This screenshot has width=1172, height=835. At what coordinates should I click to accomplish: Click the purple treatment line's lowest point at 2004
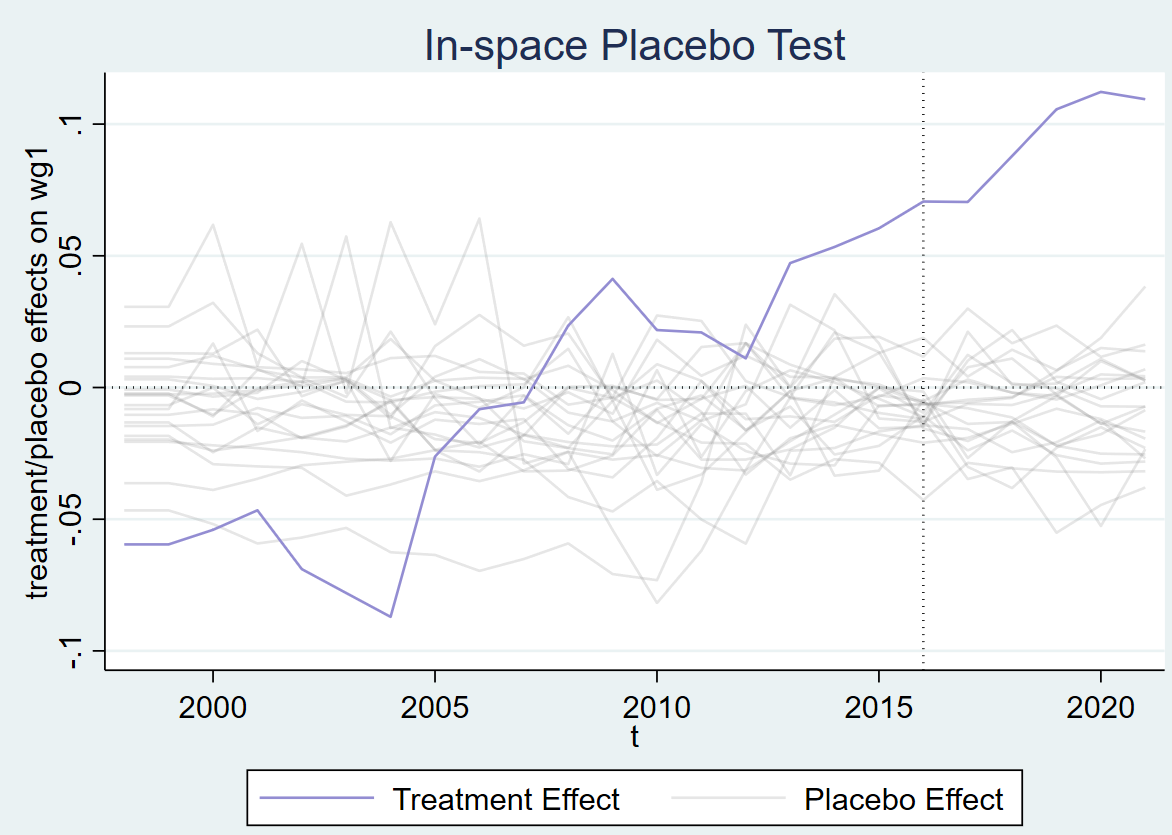pyautogui.click(x=390, y=617)
